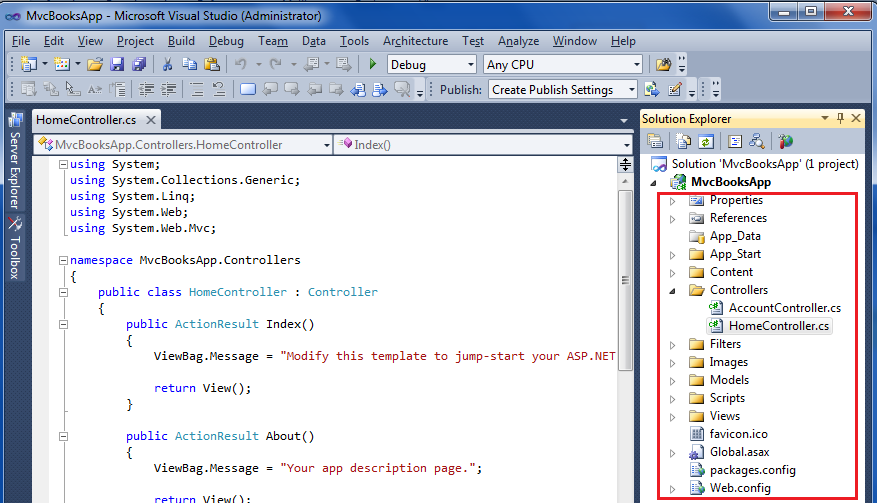
Task: Uncomment the selected lines icon
Action: tap(219, 90)
